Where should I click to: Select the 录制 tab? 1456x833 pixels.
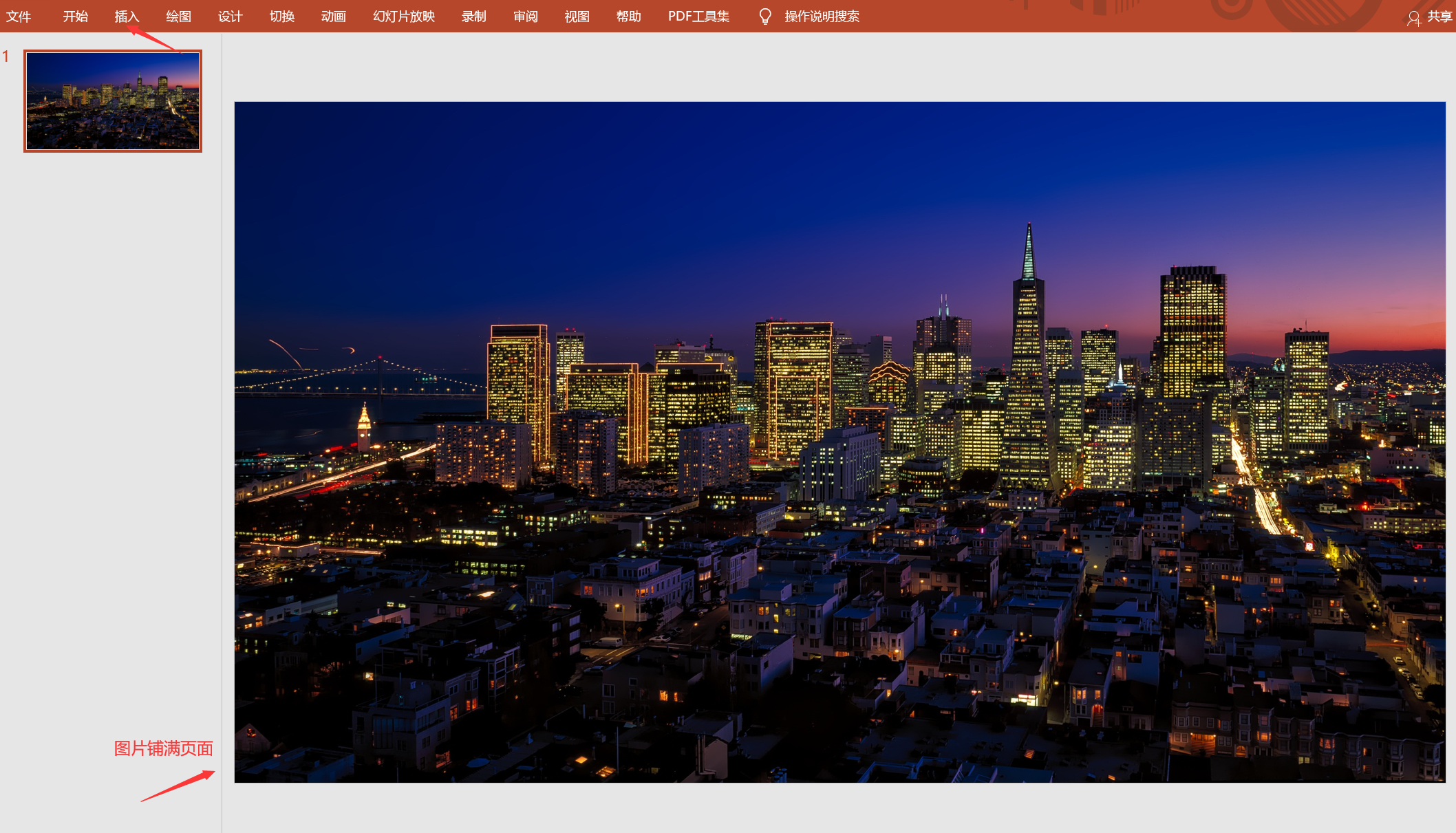point(473,17)
